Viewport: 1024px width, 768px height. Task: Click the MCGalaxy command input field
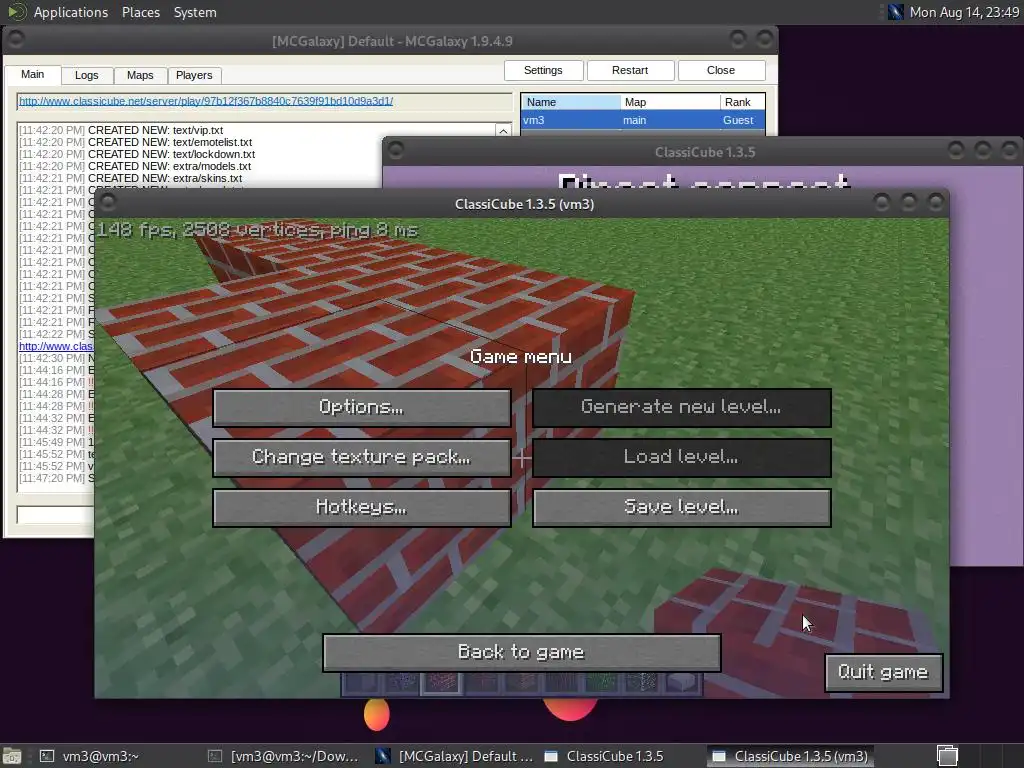click(56, 515)
